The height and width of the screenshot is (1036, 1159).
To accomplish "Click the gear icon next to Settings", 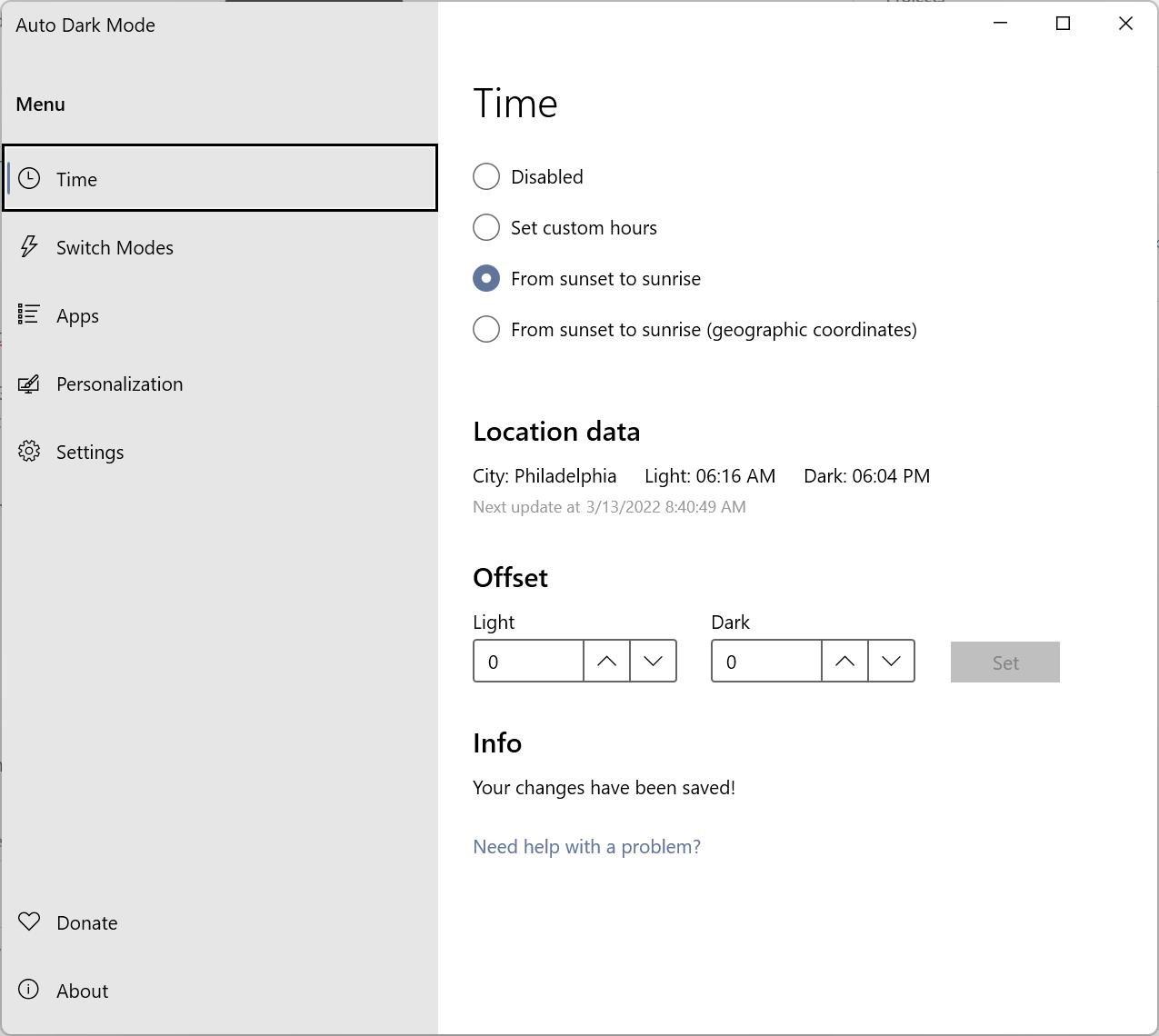I will (x=28, y=451).
